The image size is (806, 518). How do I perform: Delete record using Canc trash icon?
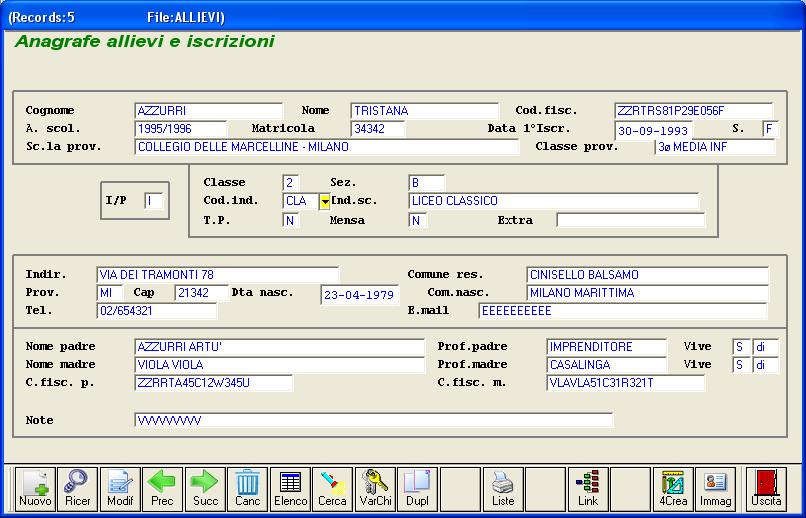(248, 489)
